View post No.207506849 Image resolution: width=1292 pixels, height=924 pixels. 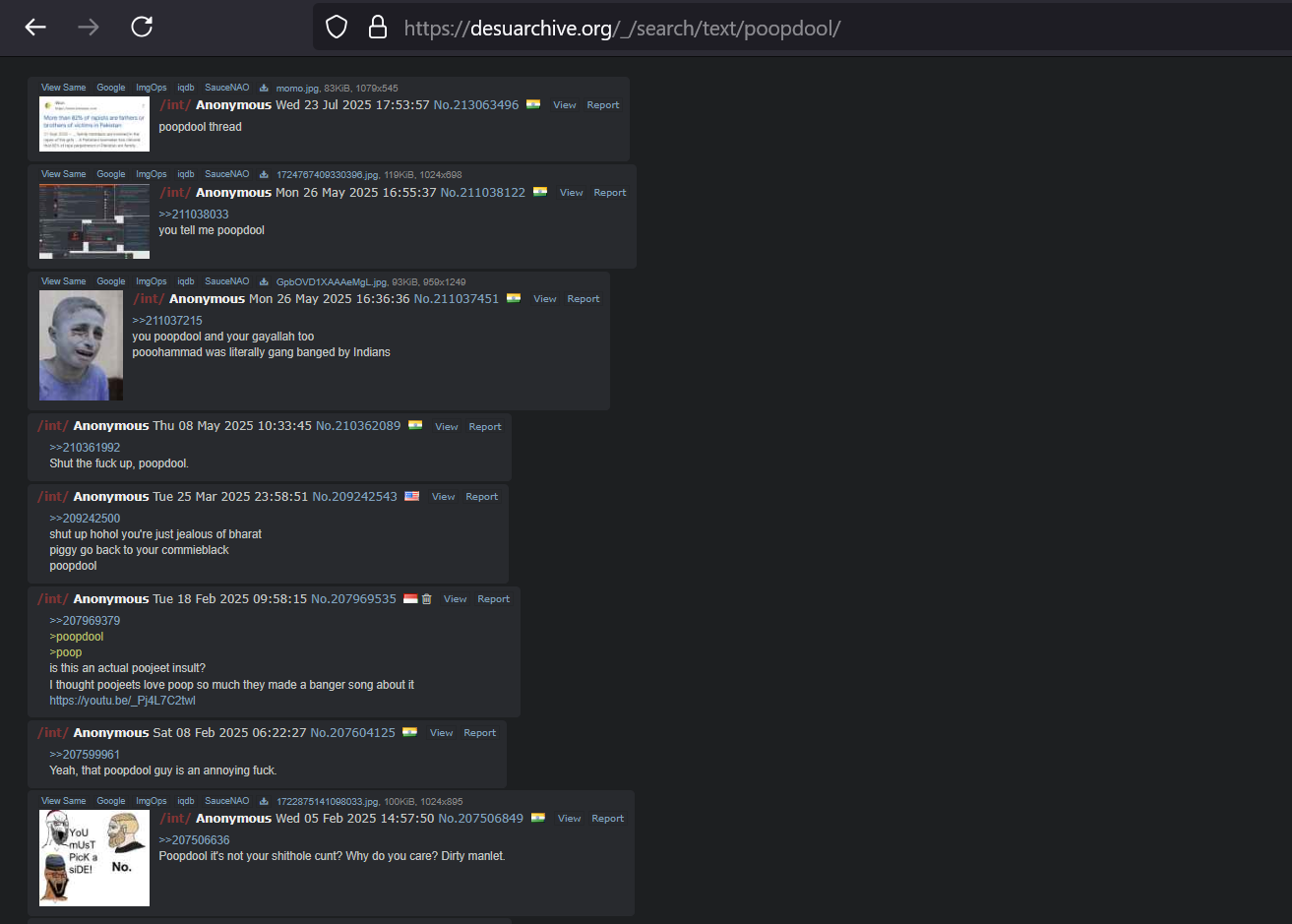pos(570,819)
